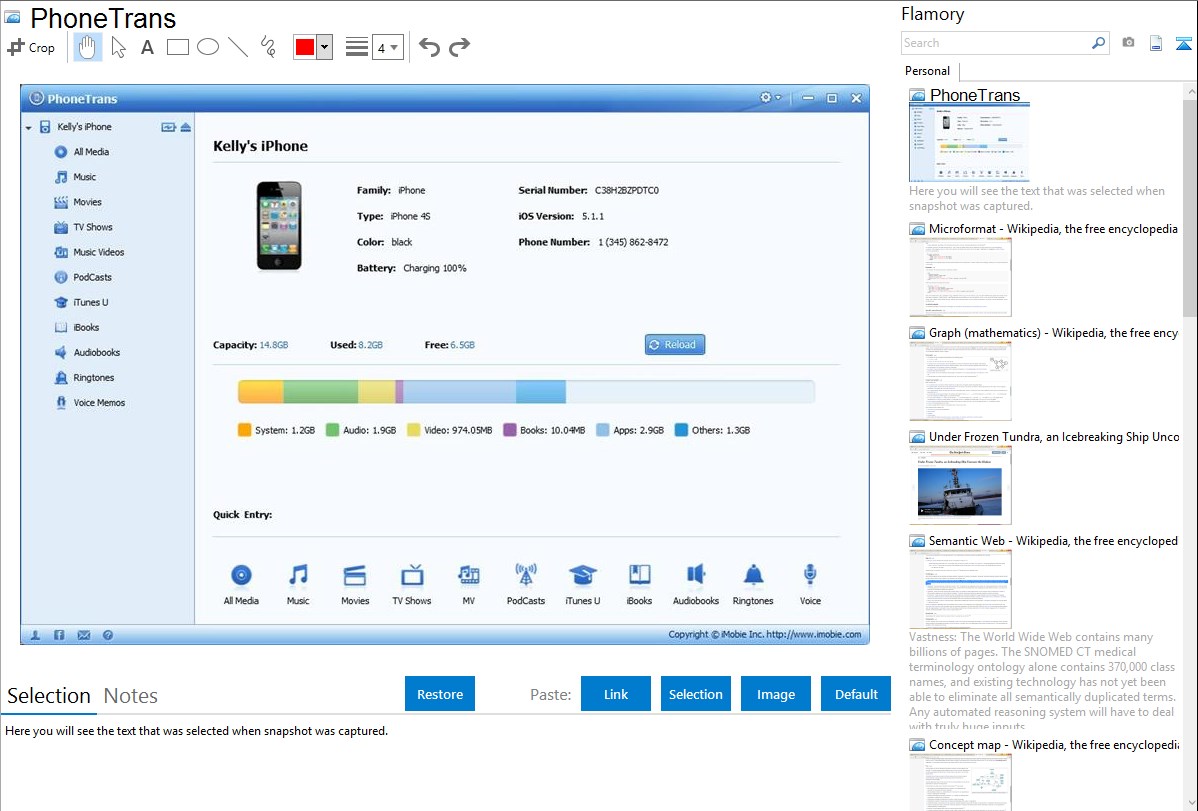Open PhoneTrans settings gear dropdown
This screenshot has height=811, width=1198.
coord(770,98)
